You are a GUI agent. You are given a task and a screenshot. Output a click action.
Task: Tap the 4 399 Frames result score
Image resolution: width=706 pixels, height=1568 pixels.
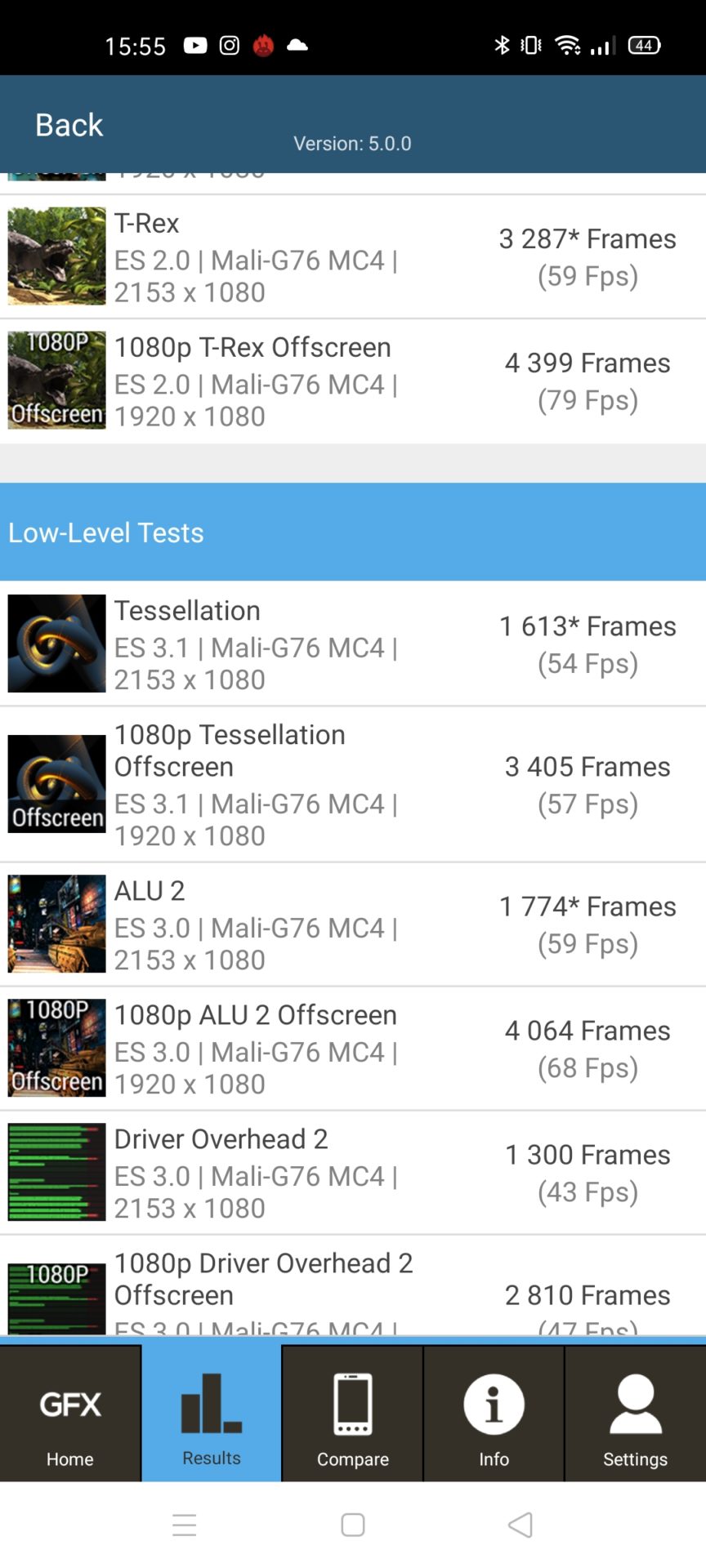[588, 363]
